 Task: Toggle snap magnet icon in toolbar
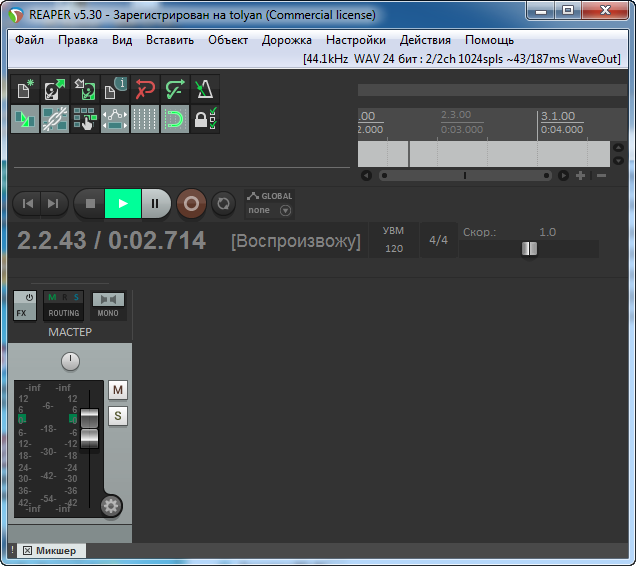(x=175, y=120)
